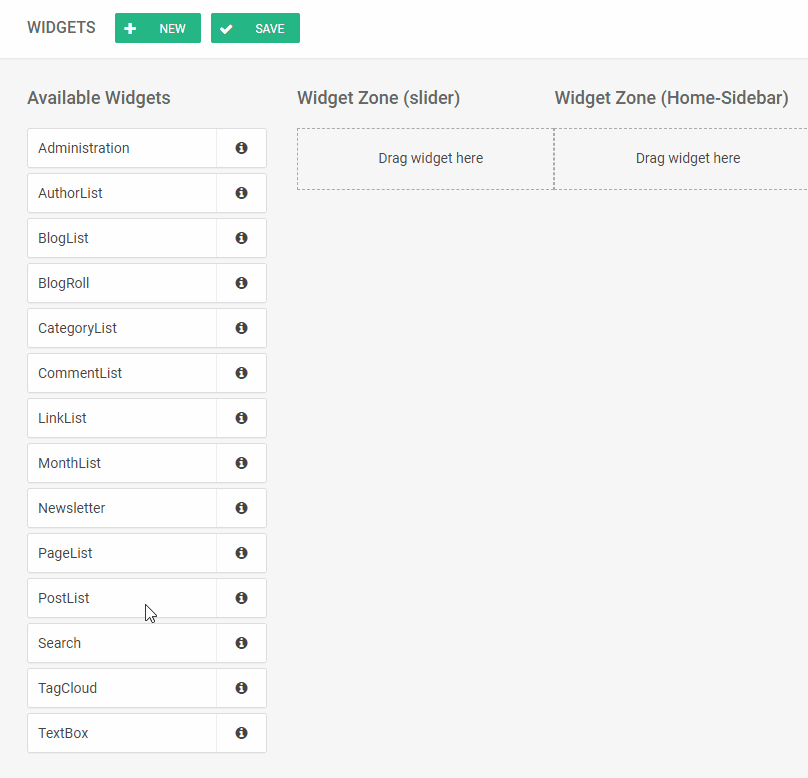View CategoryList widget info icon
Screen dimensions: 808x778
click(241, 328)
